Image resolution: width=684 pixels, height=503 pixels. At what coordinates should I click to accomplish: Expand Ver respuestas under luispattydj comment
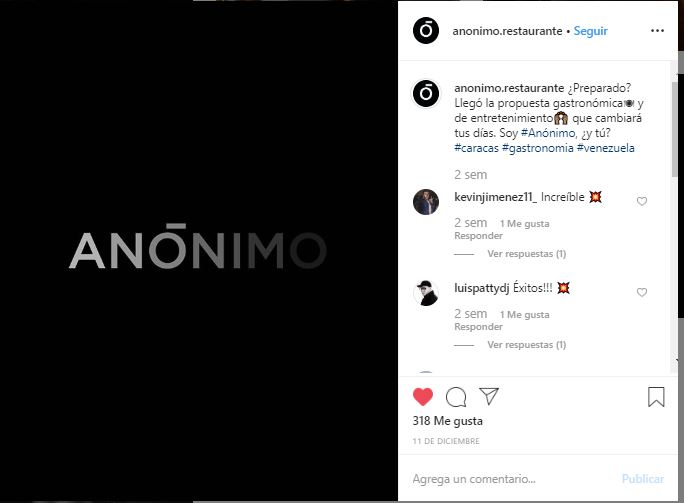[x=527, y=345]
